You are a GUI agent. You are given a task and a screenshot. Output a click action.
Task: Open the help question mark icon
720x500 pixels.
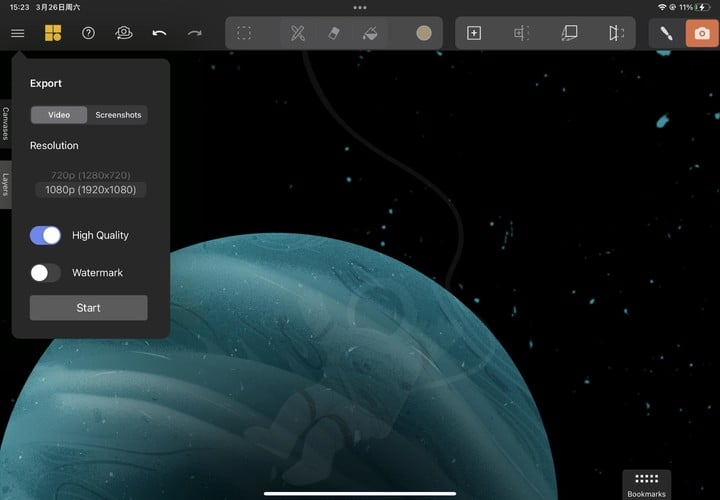[88, 33]
